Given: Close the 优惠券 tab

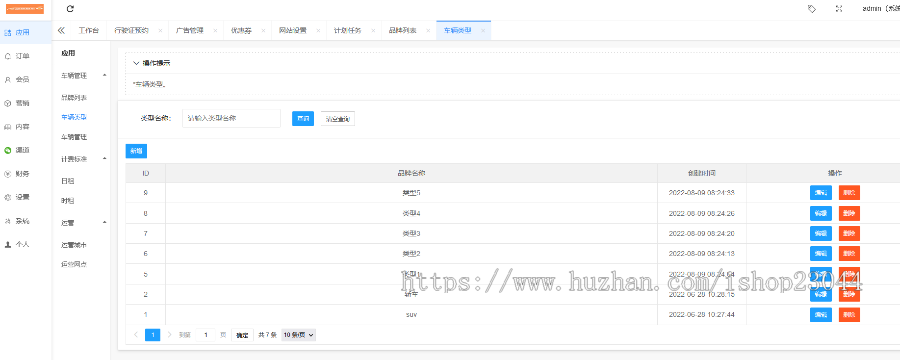Looking at the screenshot, I should coord(263,30).
